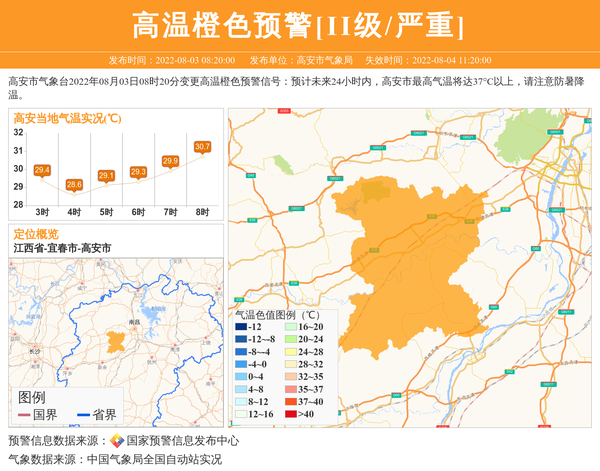Click the 江西省-宜春市-高安市 location text
This screenshot has height=471, width=600.
[62, 248]
